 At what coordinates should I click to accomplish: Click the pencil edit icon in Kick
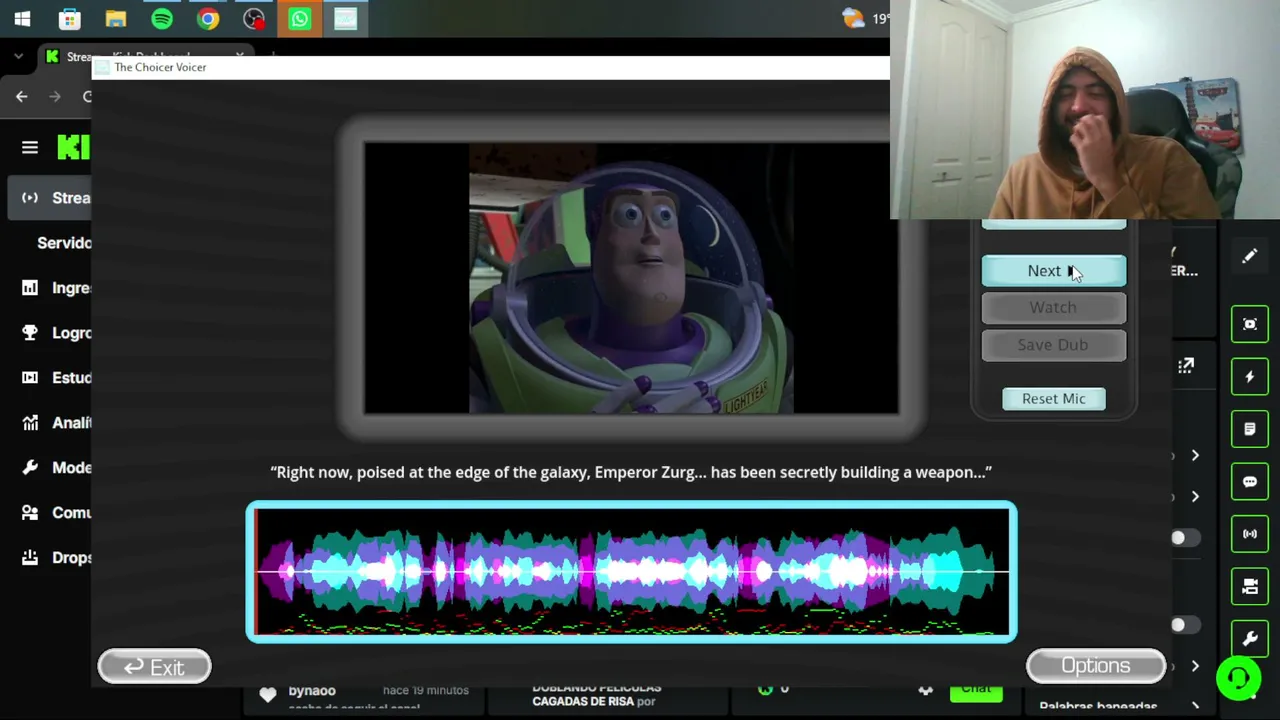coord(1249,256)
